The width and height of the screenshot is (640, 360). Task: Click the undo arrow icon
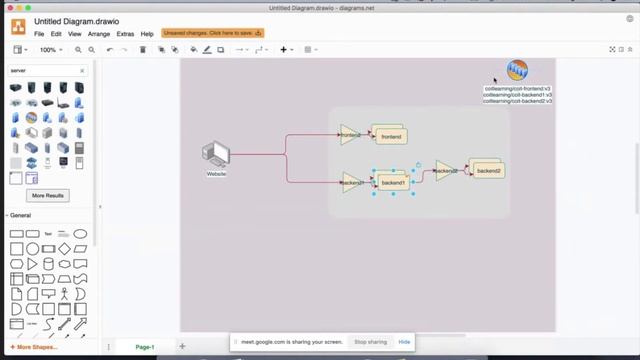tap(109, 50)
